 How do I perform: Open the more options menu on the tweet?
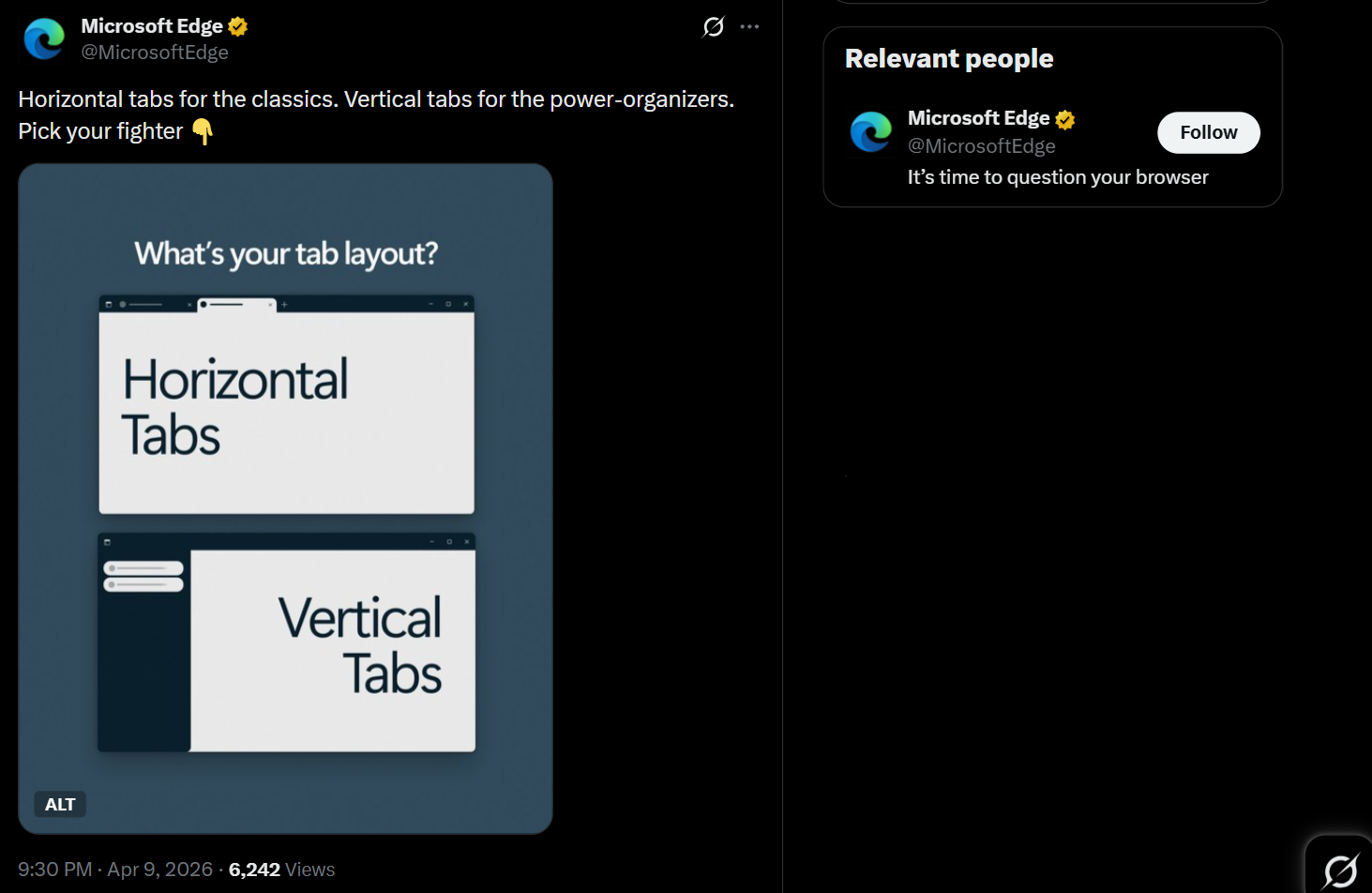(749, 26)
